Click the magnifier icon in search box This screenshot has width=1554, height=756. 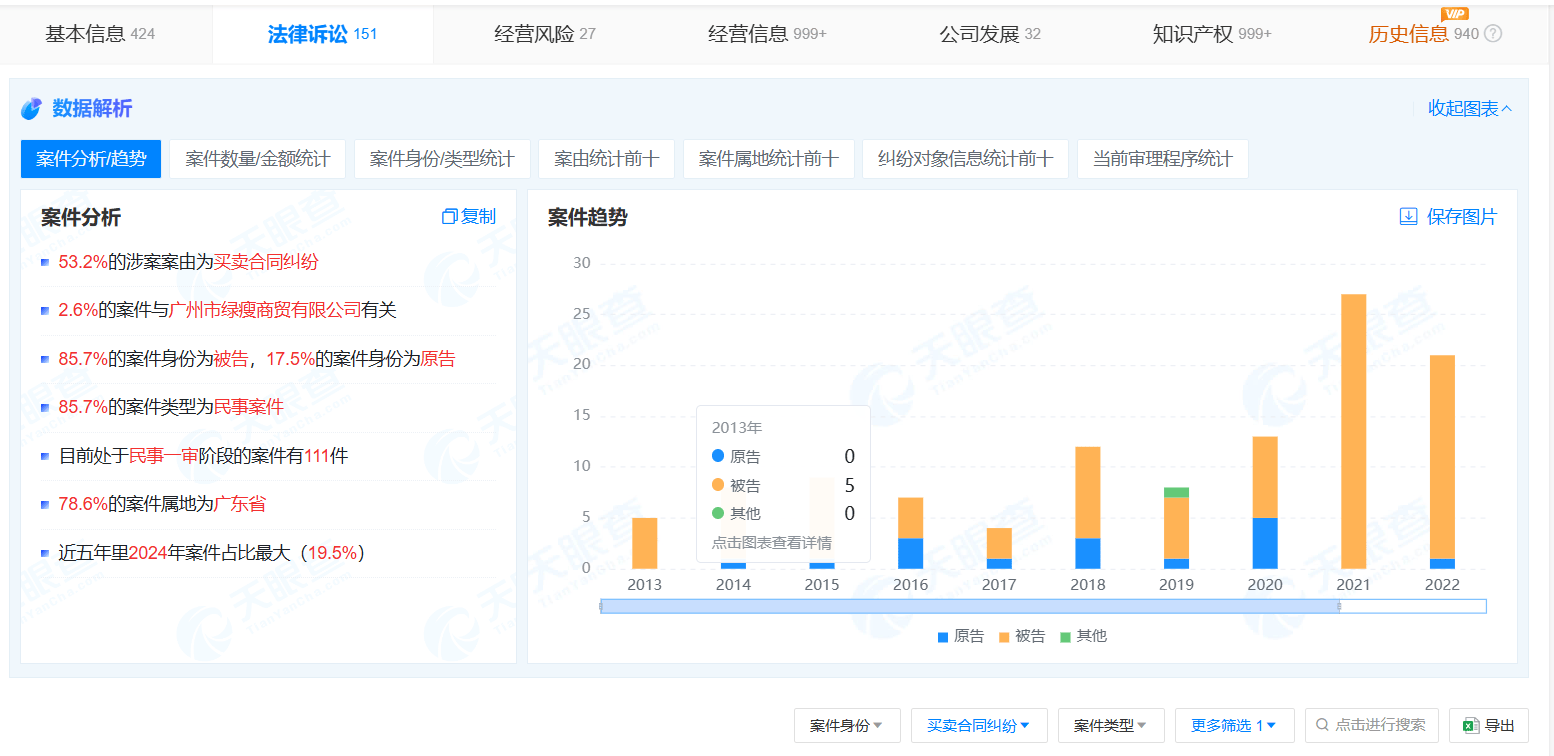[x=1323, y=725]
